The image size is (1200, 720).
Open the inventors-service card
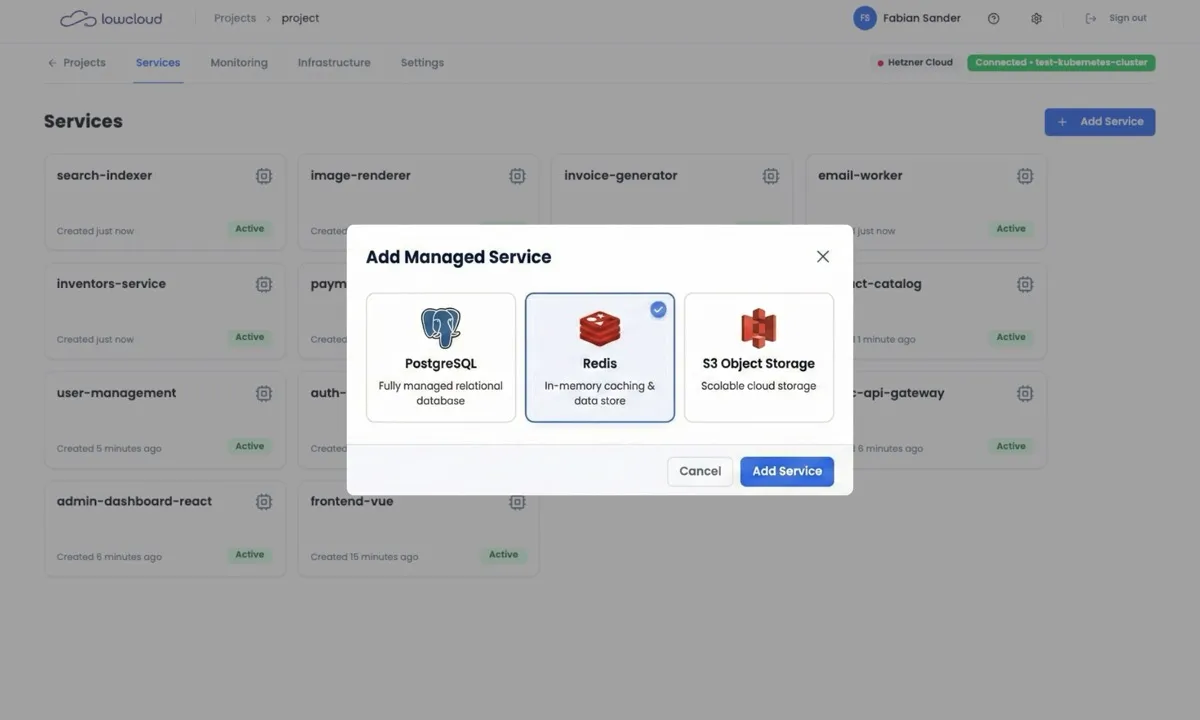[165, 311]
